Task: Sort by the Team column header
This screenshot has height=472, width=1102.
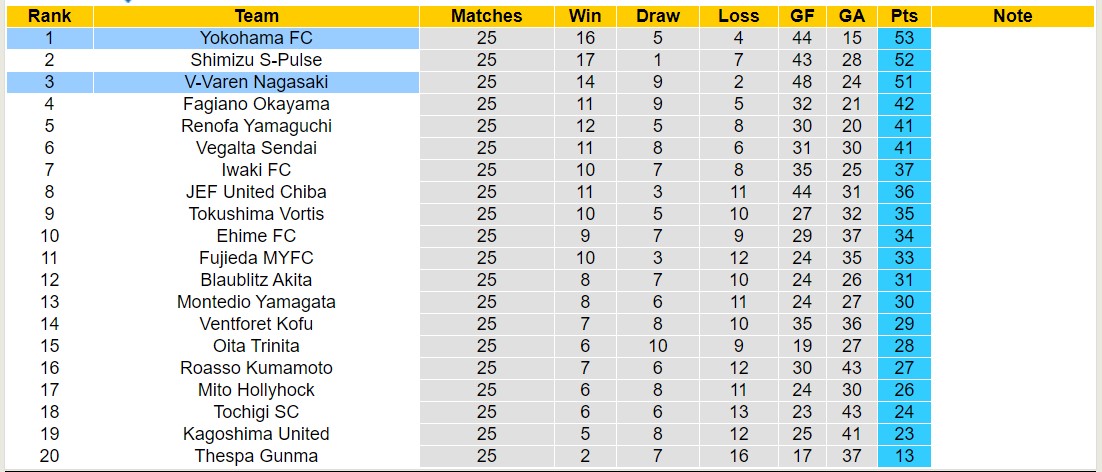Action: click(256, 16)
